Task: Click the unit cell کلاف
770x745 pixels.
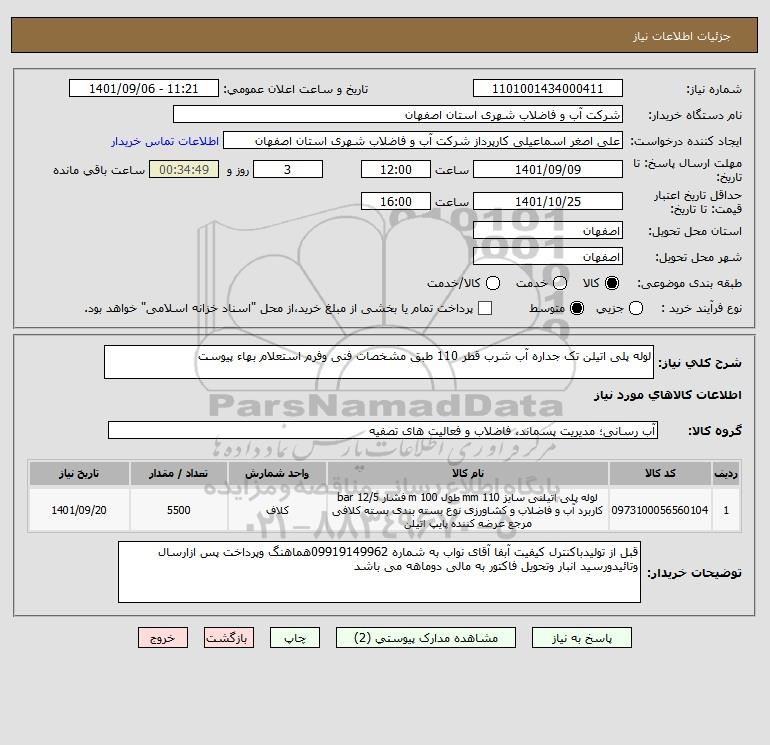Action: (277, 510)
